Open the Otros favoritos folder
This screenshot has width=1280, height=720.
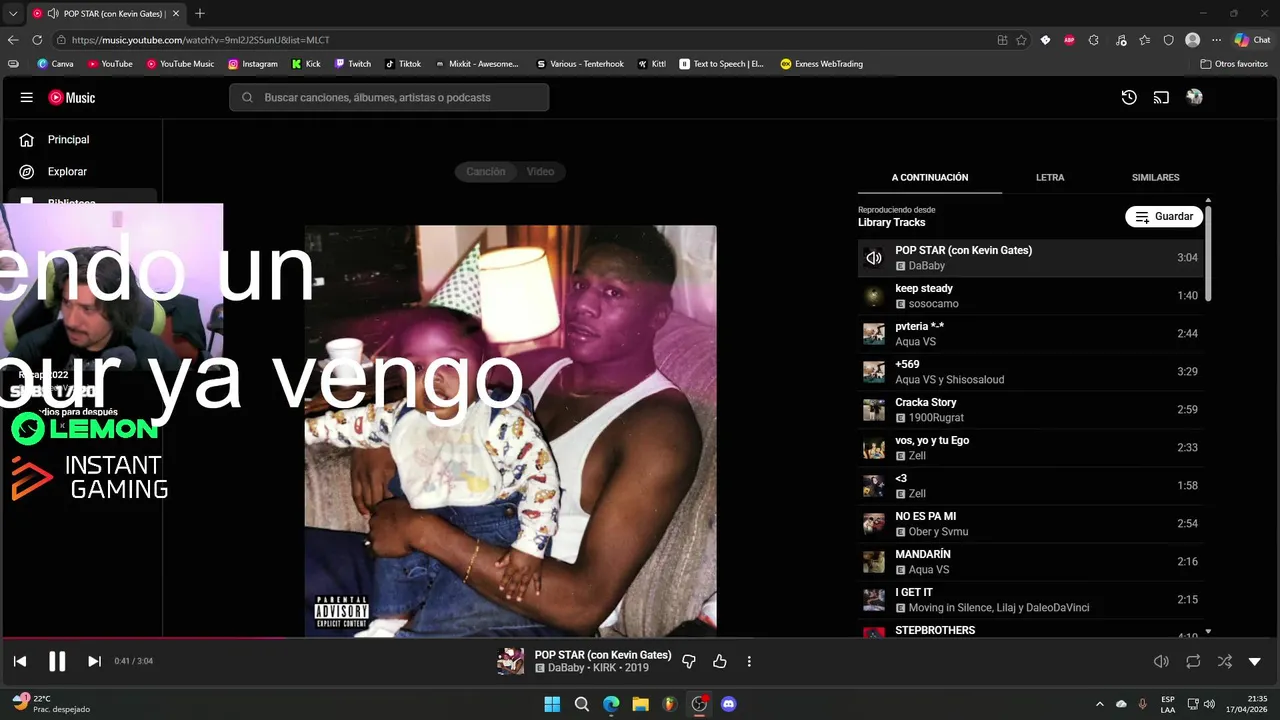(x=1234, y=64)
